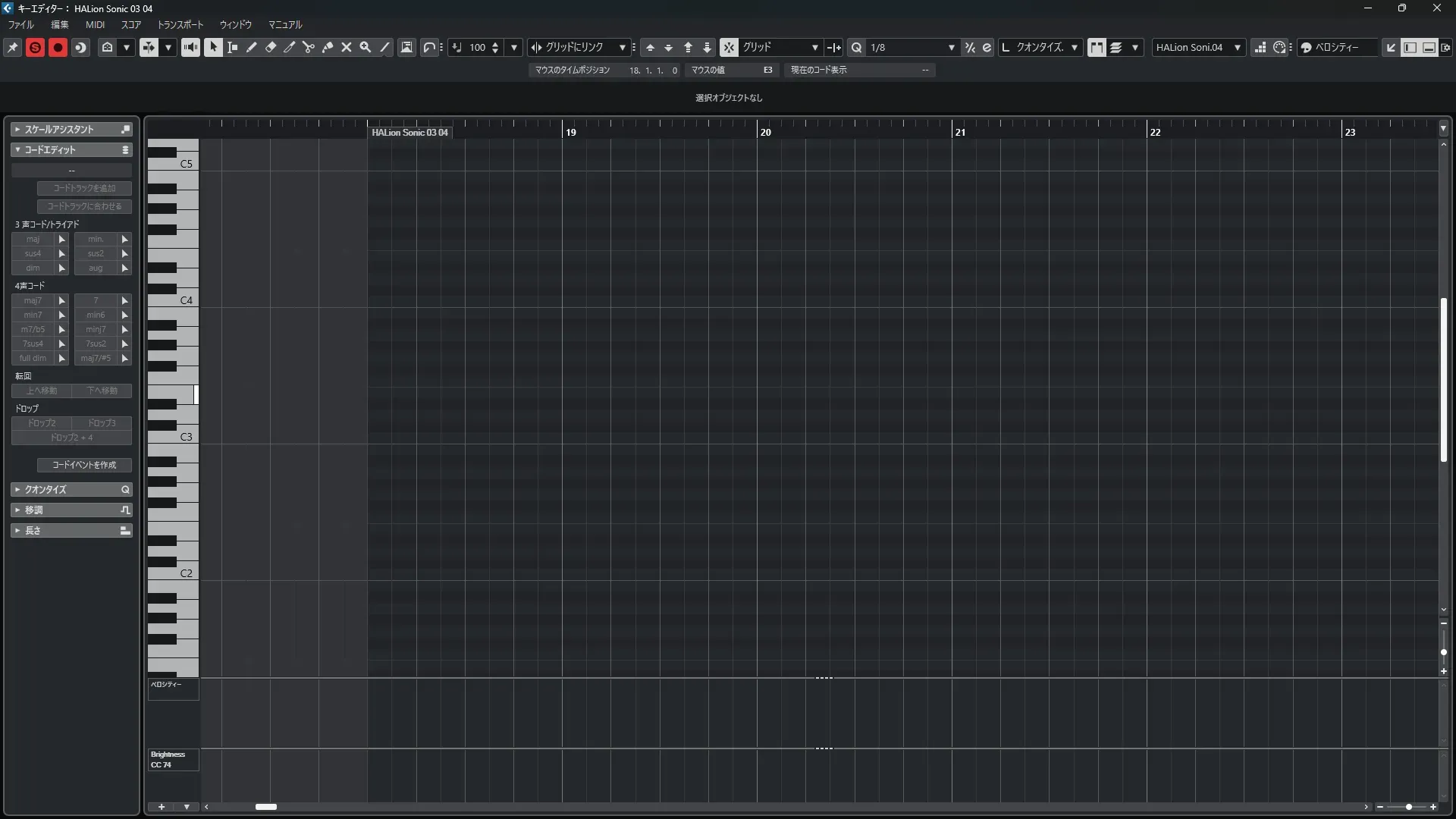Select the Glue tool

(328, 47)
